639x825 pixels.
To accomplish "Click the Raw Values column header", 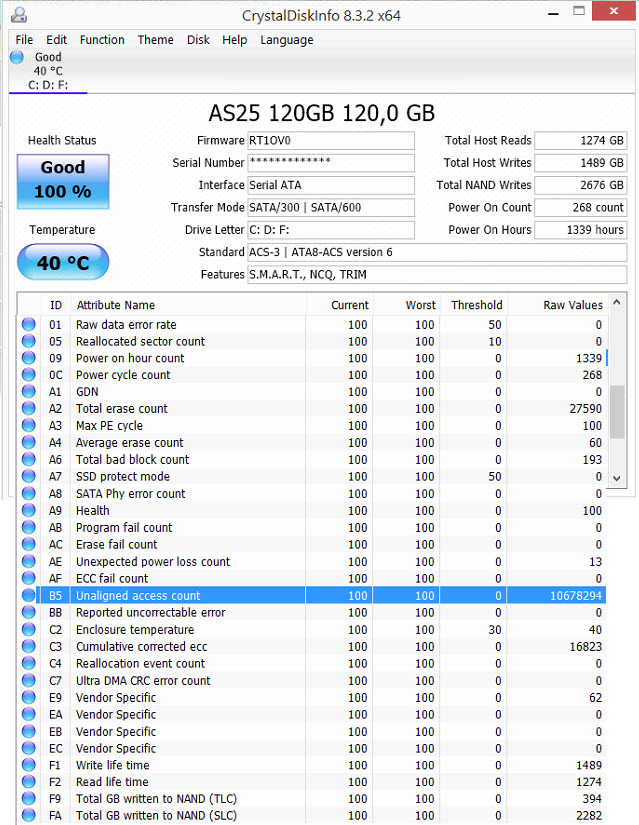I will tap(556, 305).
